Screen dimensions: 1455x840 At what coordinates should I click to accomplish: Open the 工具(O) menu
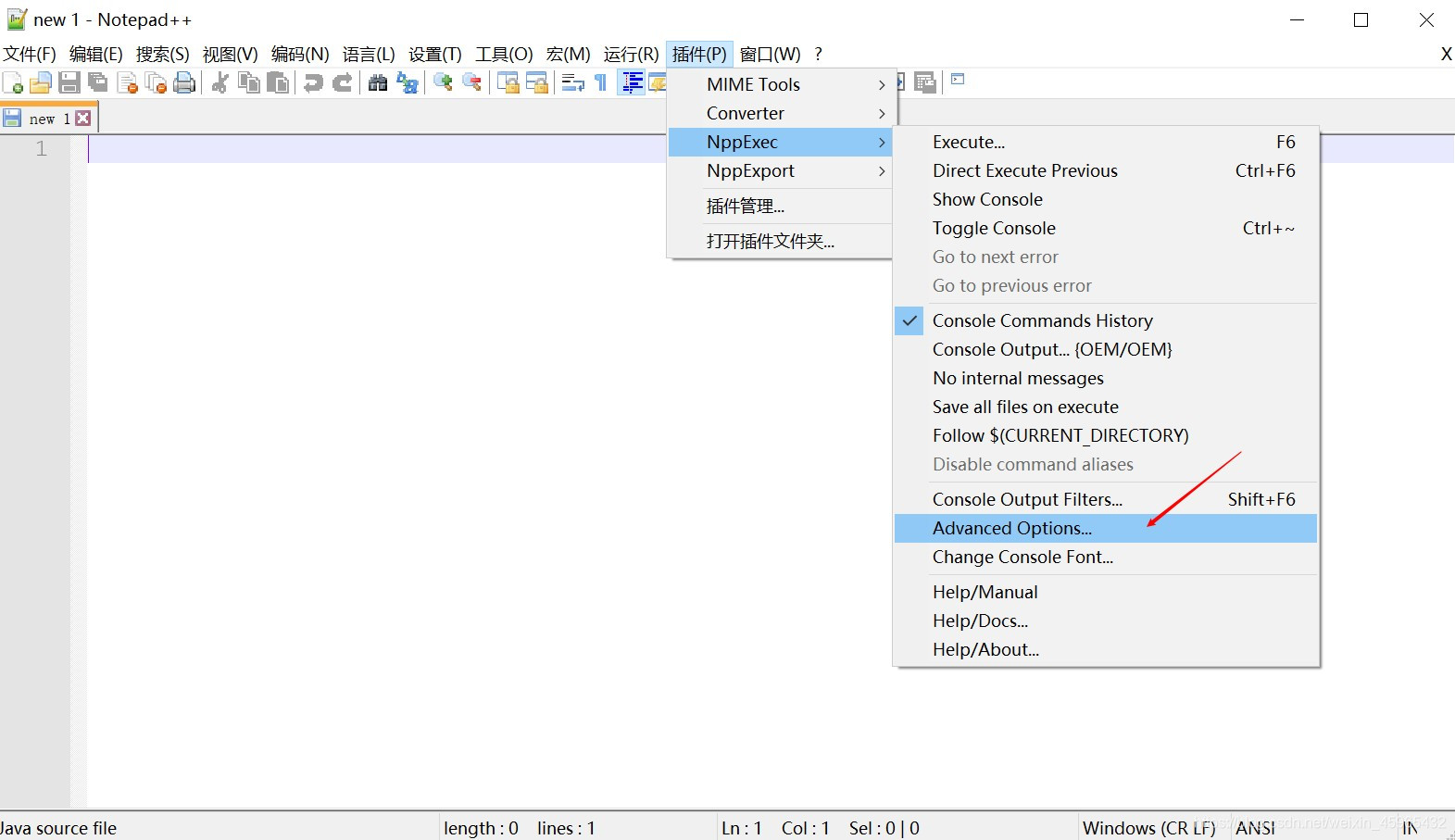(505, 54)
